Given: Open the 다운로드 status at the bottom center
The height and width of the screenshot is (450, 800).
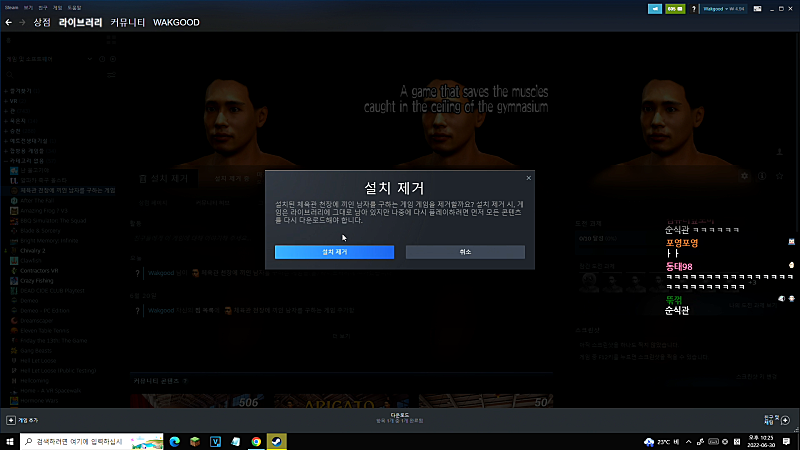Looking at the screenshot, I should 399,418.
